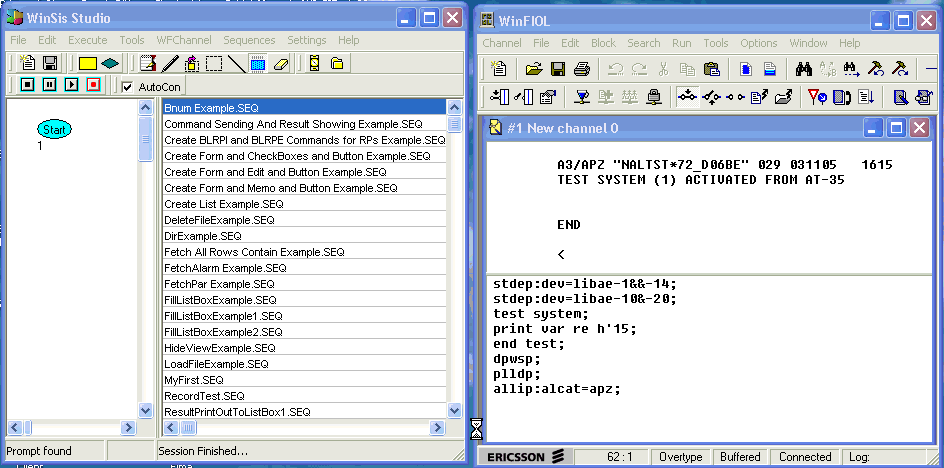Click the yellow folder icon in WinSis toolbar
Viewport: 944px width, 468px height.
[x=337, y=63]
